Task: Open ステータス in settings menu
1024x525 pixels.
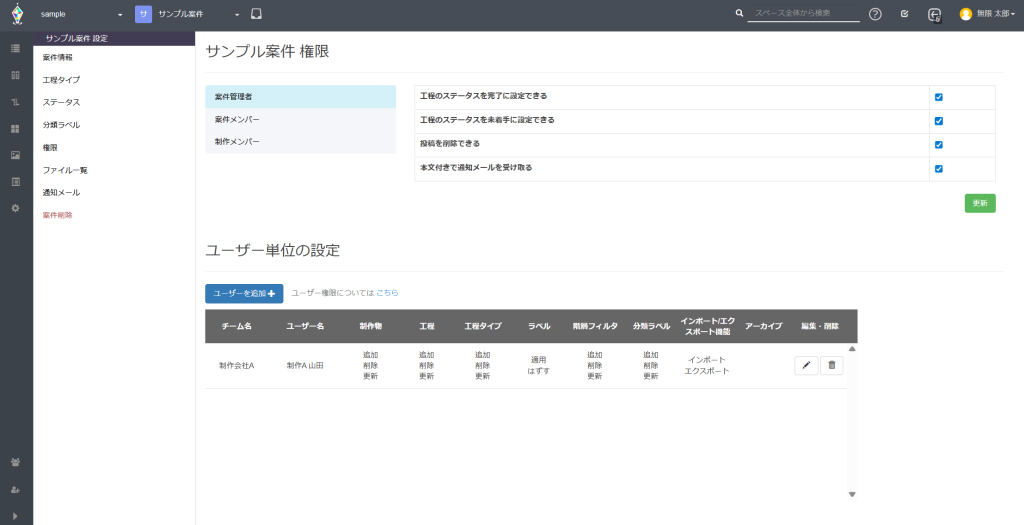Action: pos(61,102)
